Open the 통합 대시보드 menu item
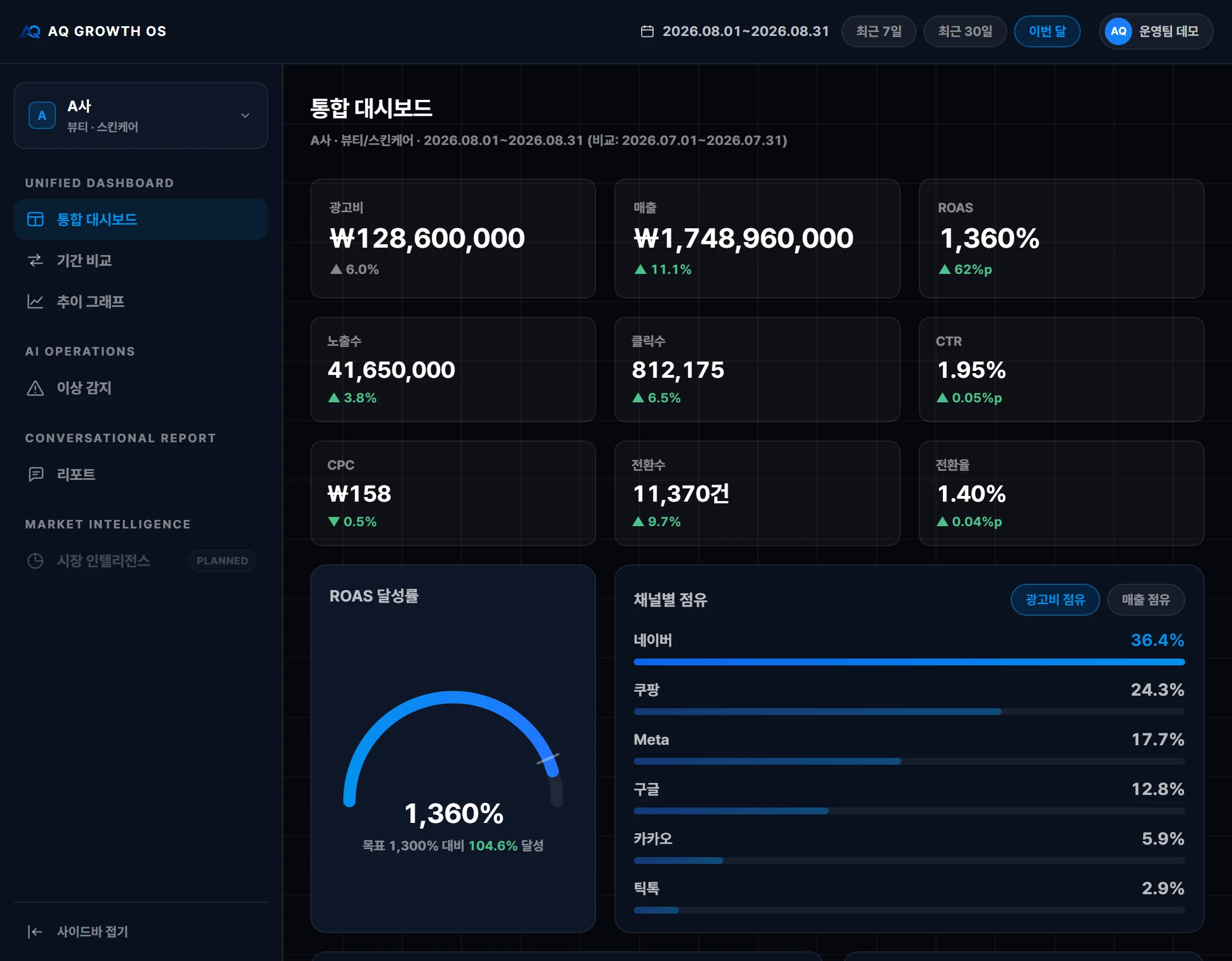Viewport: 1232px width, 961px height. (141, 219)
